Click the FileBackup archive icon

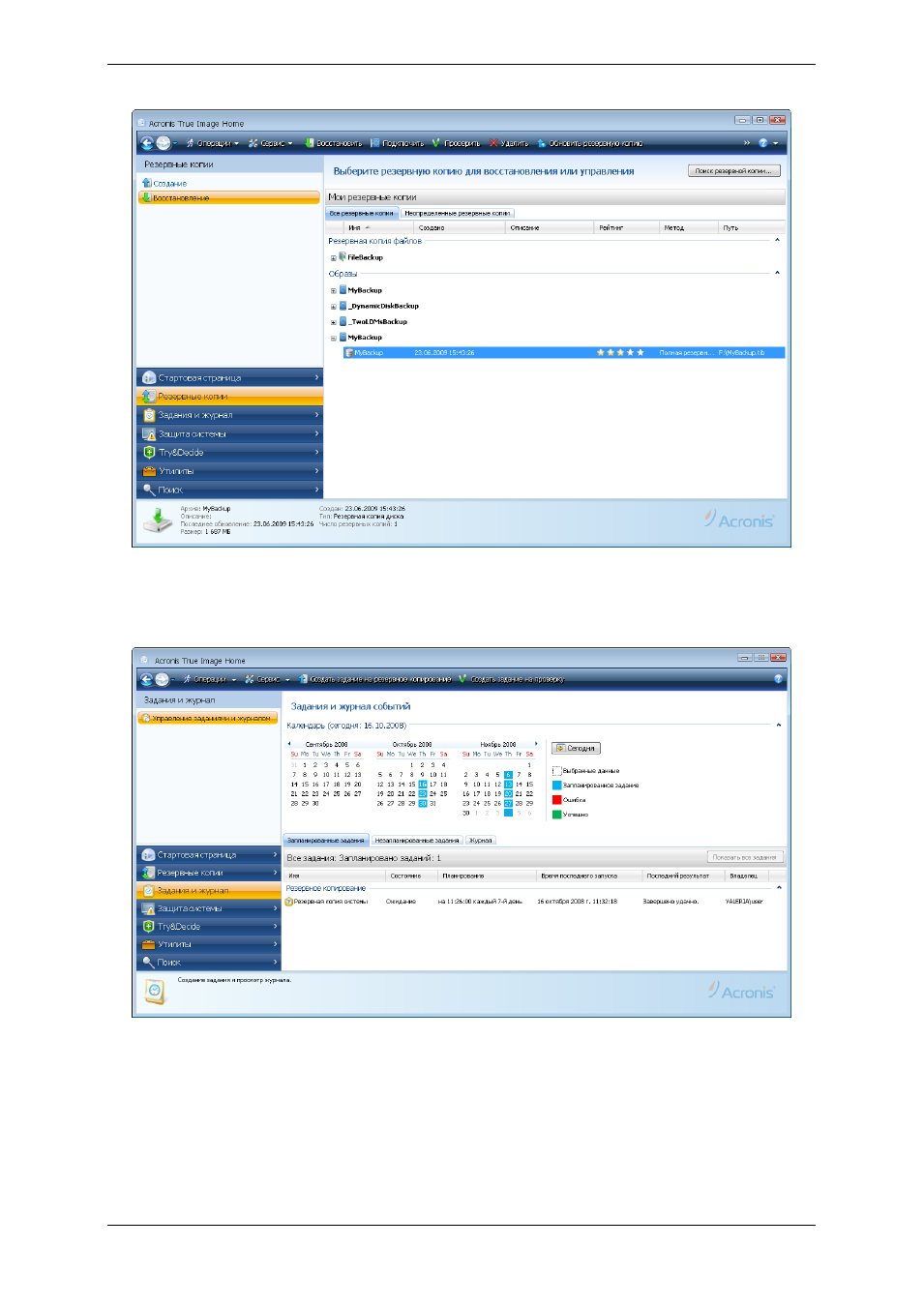coord(343,257)
